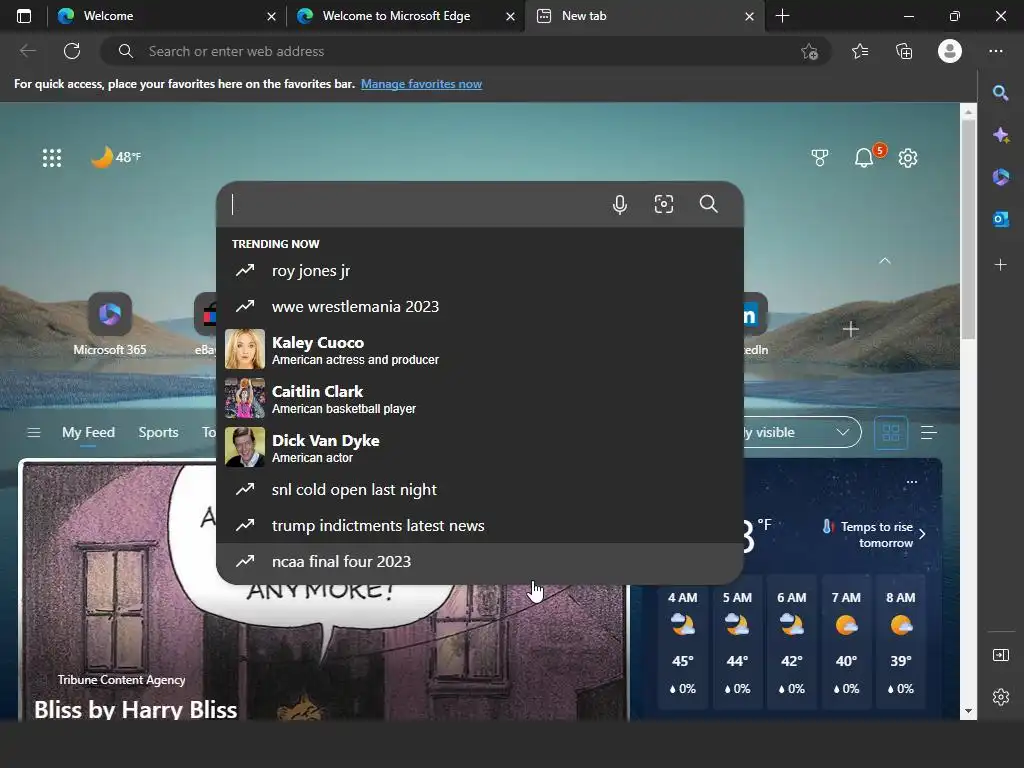Expand Temps to rise tomorrow arrow

click(x=922, y=534)
